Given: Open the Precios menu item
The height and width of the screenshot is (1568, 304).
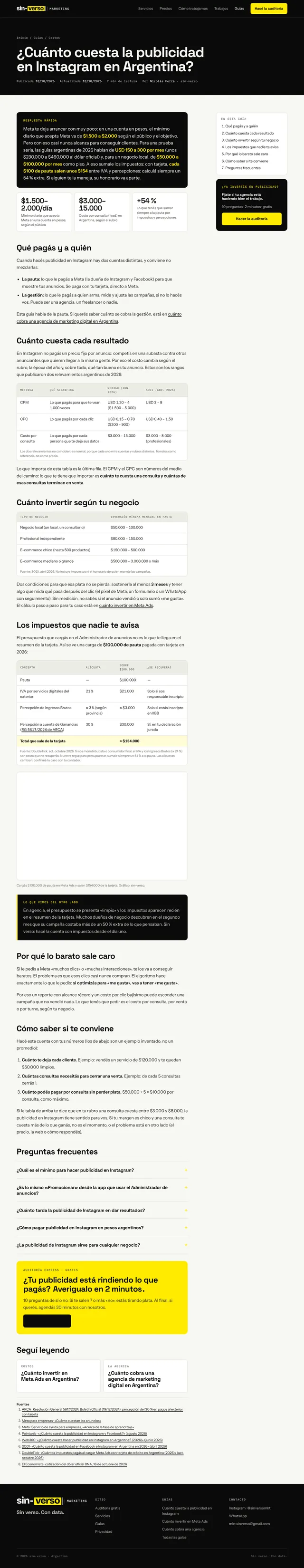Looking at the screenshot, I should coord(165,9).
